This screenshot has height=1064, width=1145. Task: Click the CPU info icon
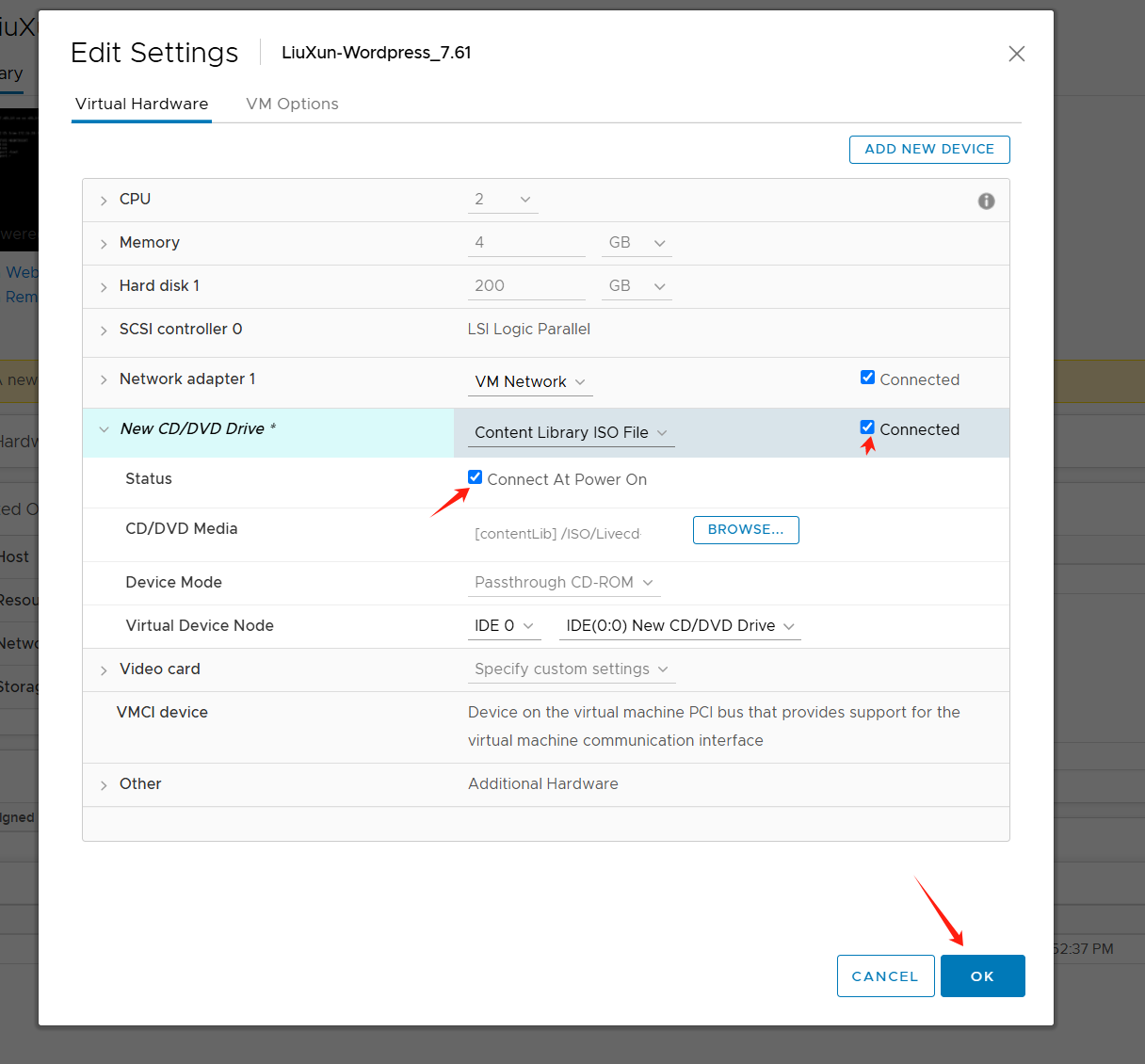pos(986,201)
